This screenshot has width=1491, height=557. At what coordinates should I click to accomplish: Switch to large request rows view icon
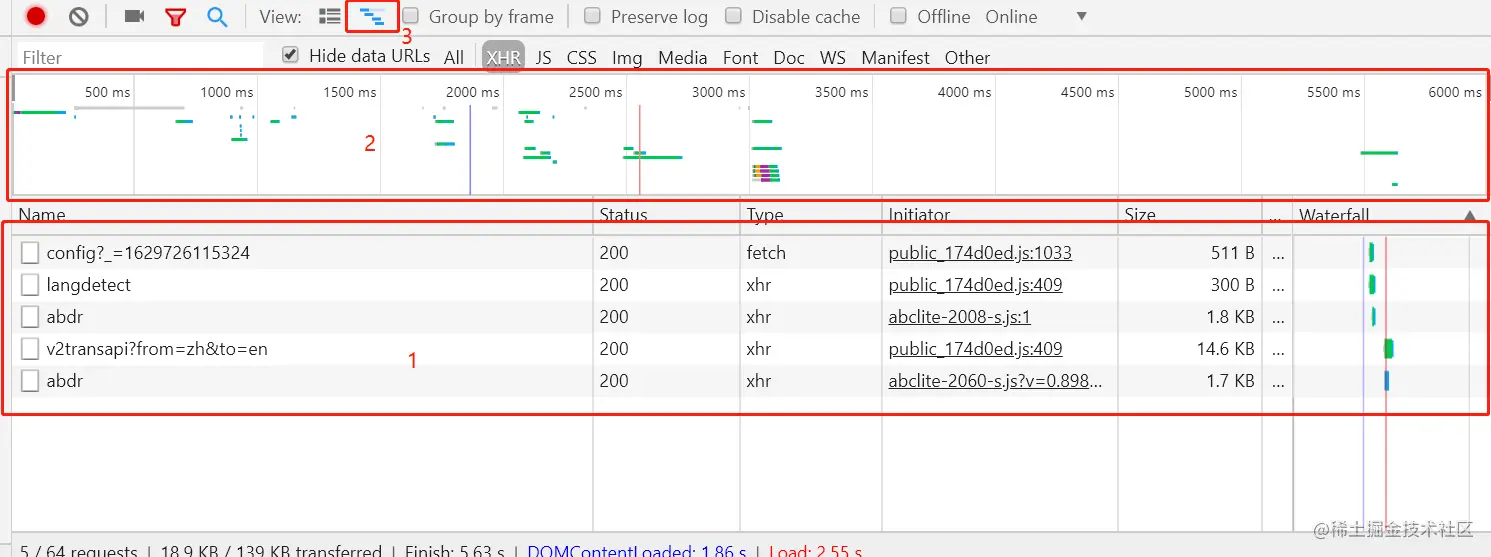(x=329, y=16)
